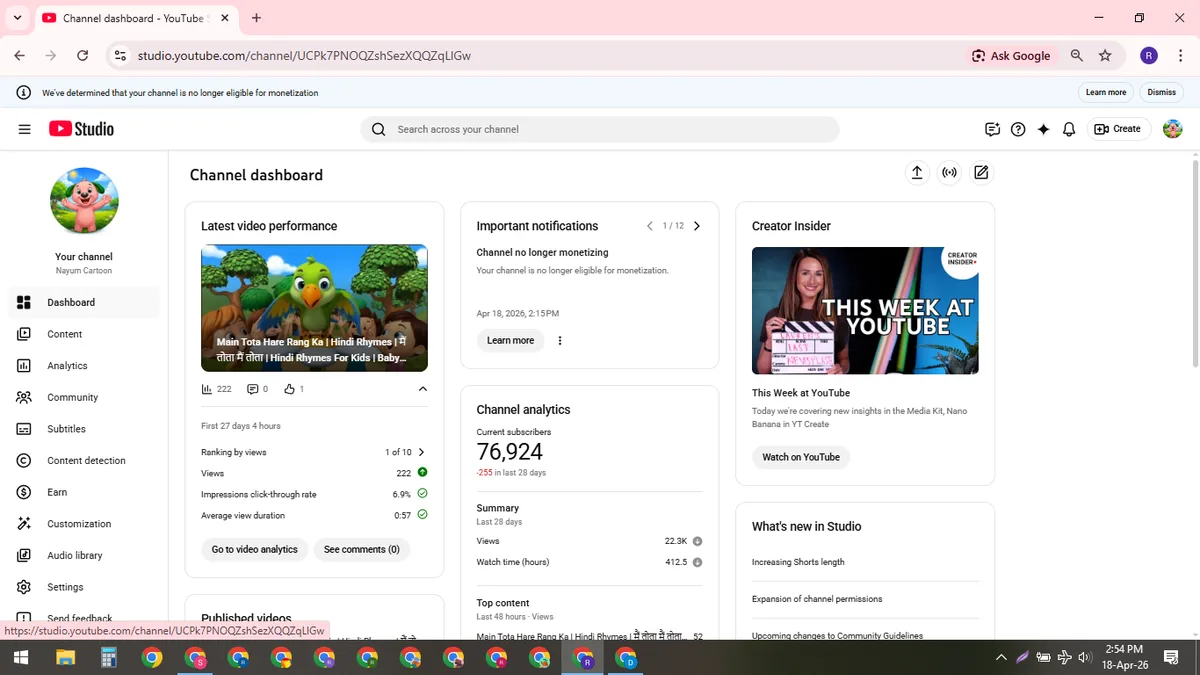
Task: Open Community in the sidebar
Action: 84,397
